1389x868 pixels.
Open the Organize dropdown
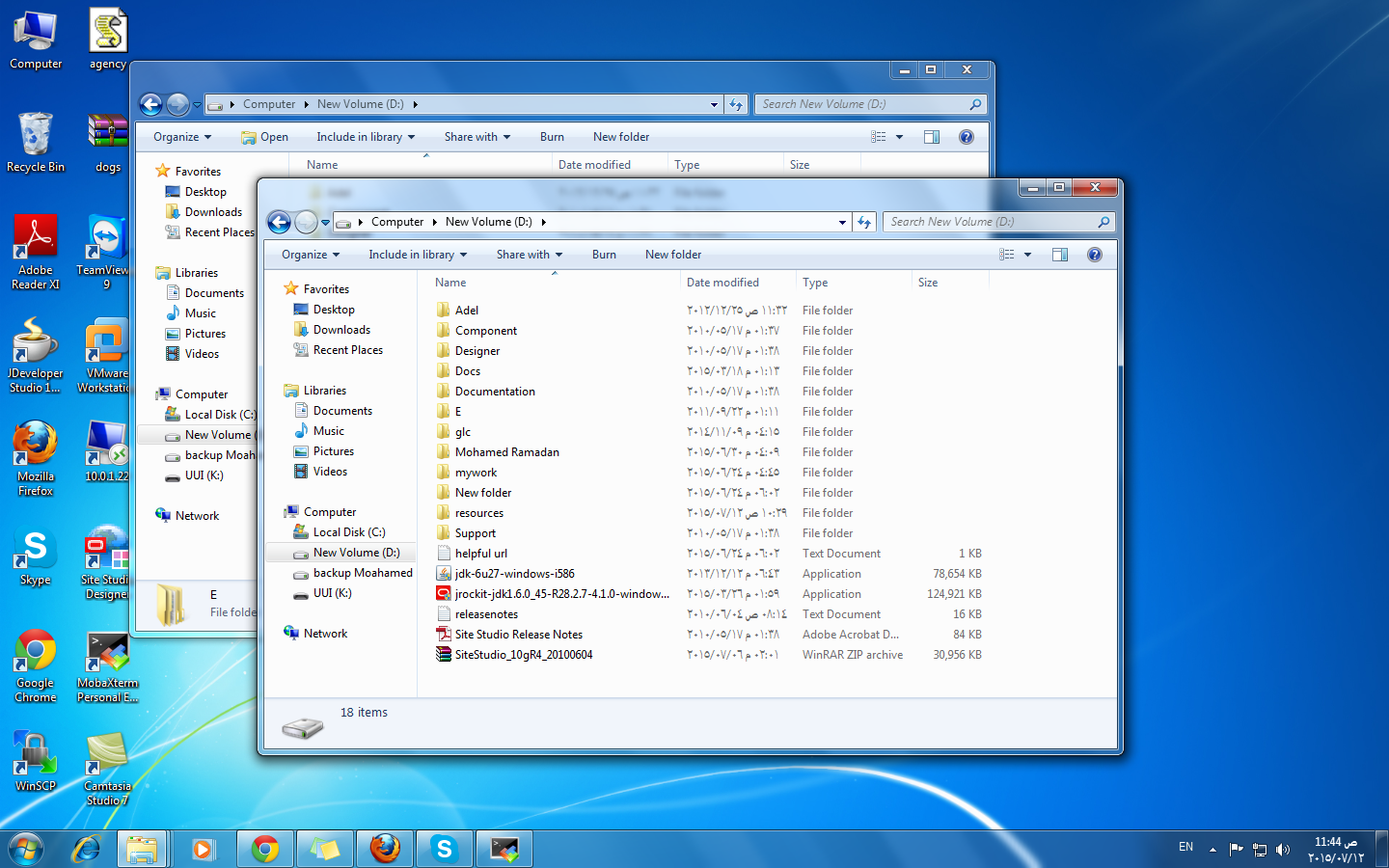(x=309, y=254)
